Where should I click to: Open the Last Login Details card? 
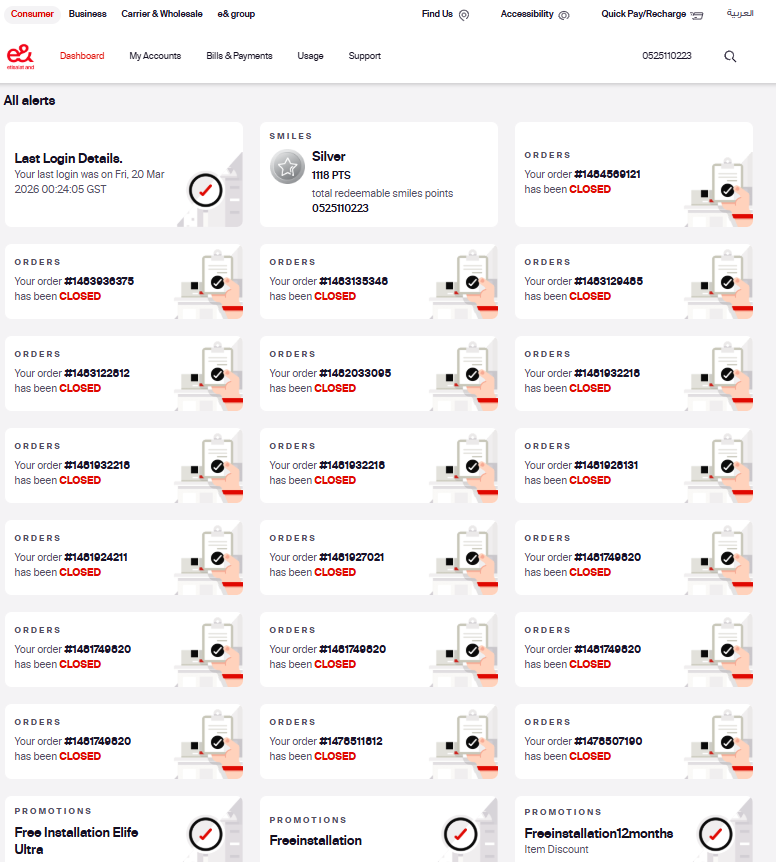point(124,174)
